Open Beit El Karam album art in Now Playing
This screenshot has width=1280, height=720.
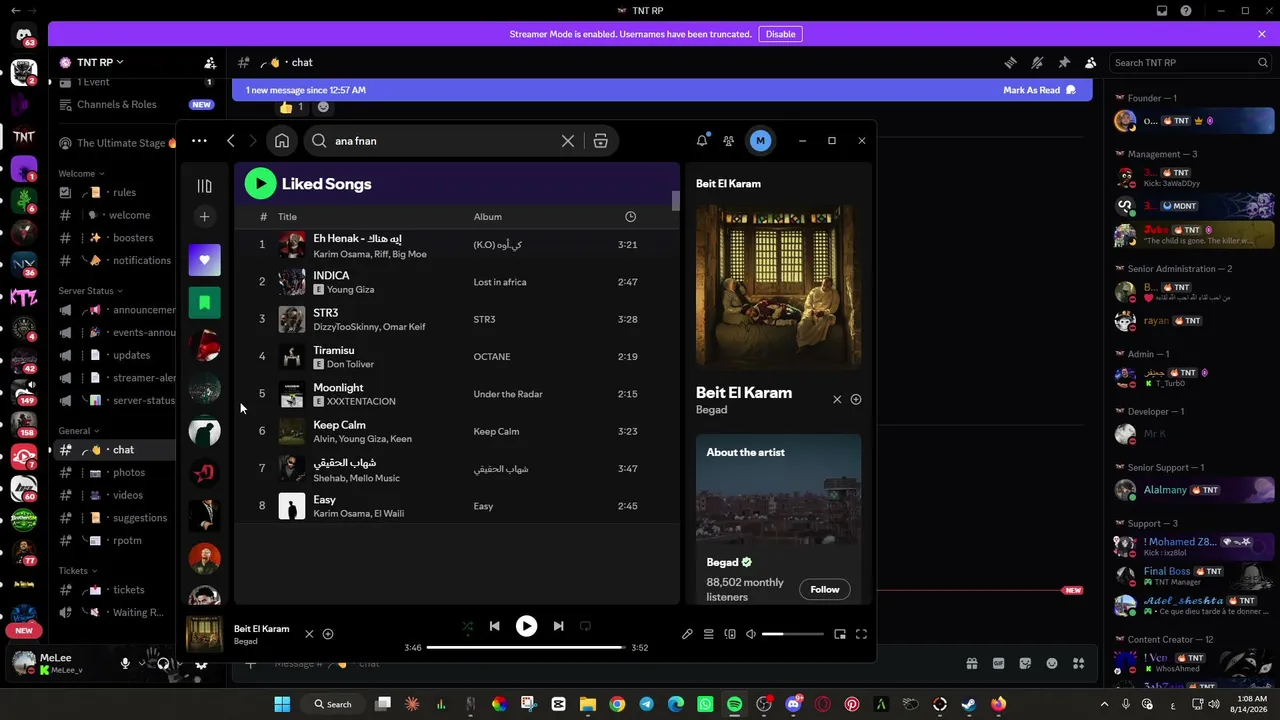[x=778, y=287]
